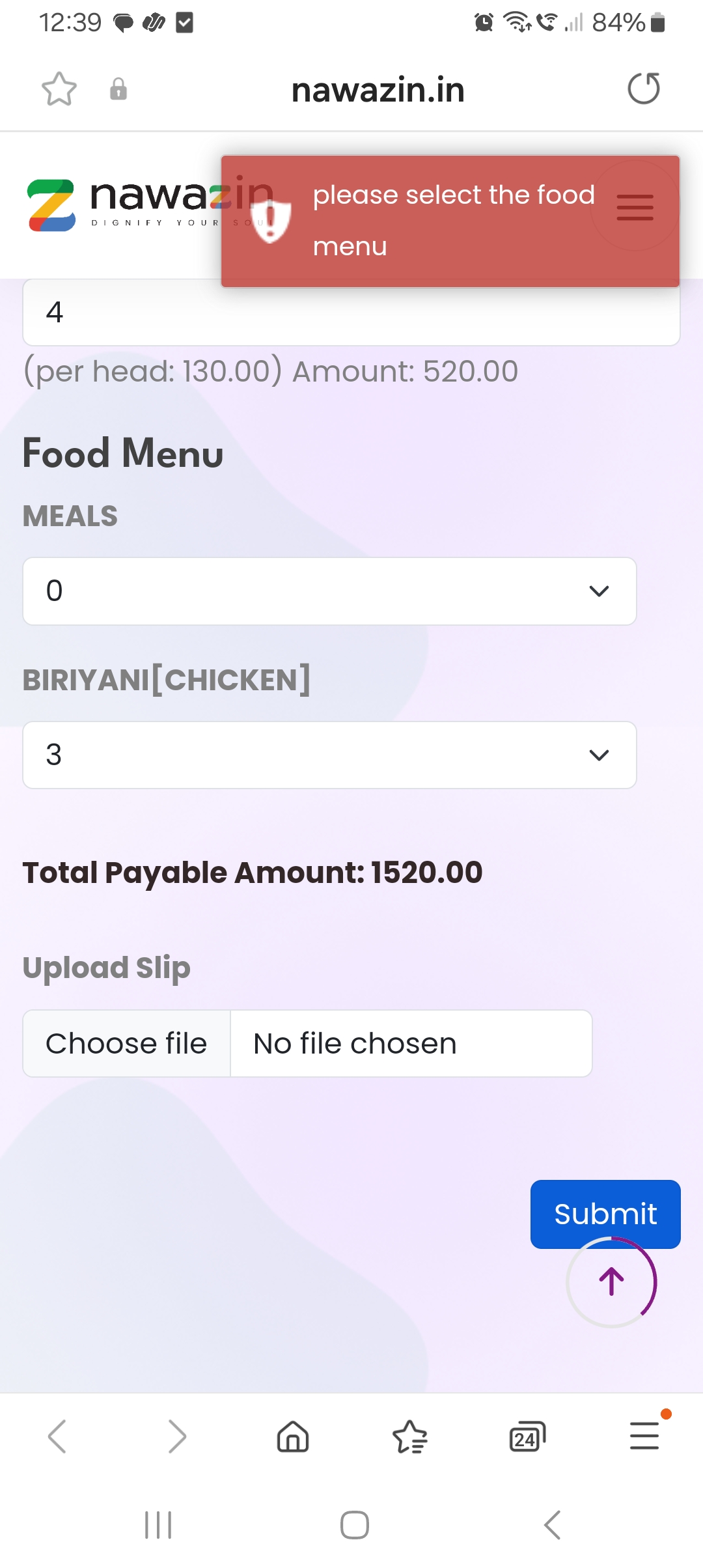The height and width of the screenshot is (1568, 703).
Task: Open the browser tools menu icon
Action: point(644,1436)
